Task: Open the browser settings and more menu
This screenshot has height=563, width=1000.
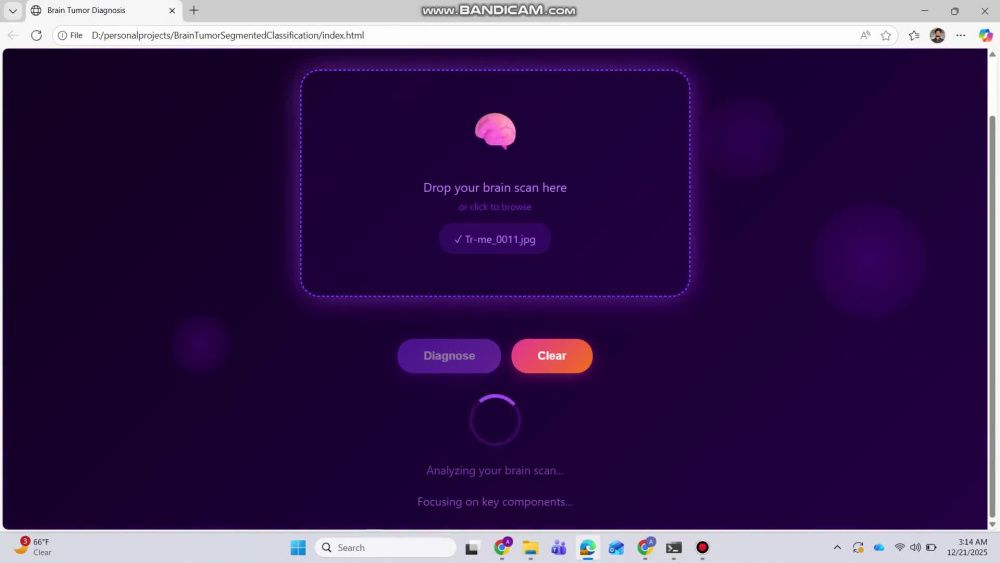Action: (x=960, y=35)
